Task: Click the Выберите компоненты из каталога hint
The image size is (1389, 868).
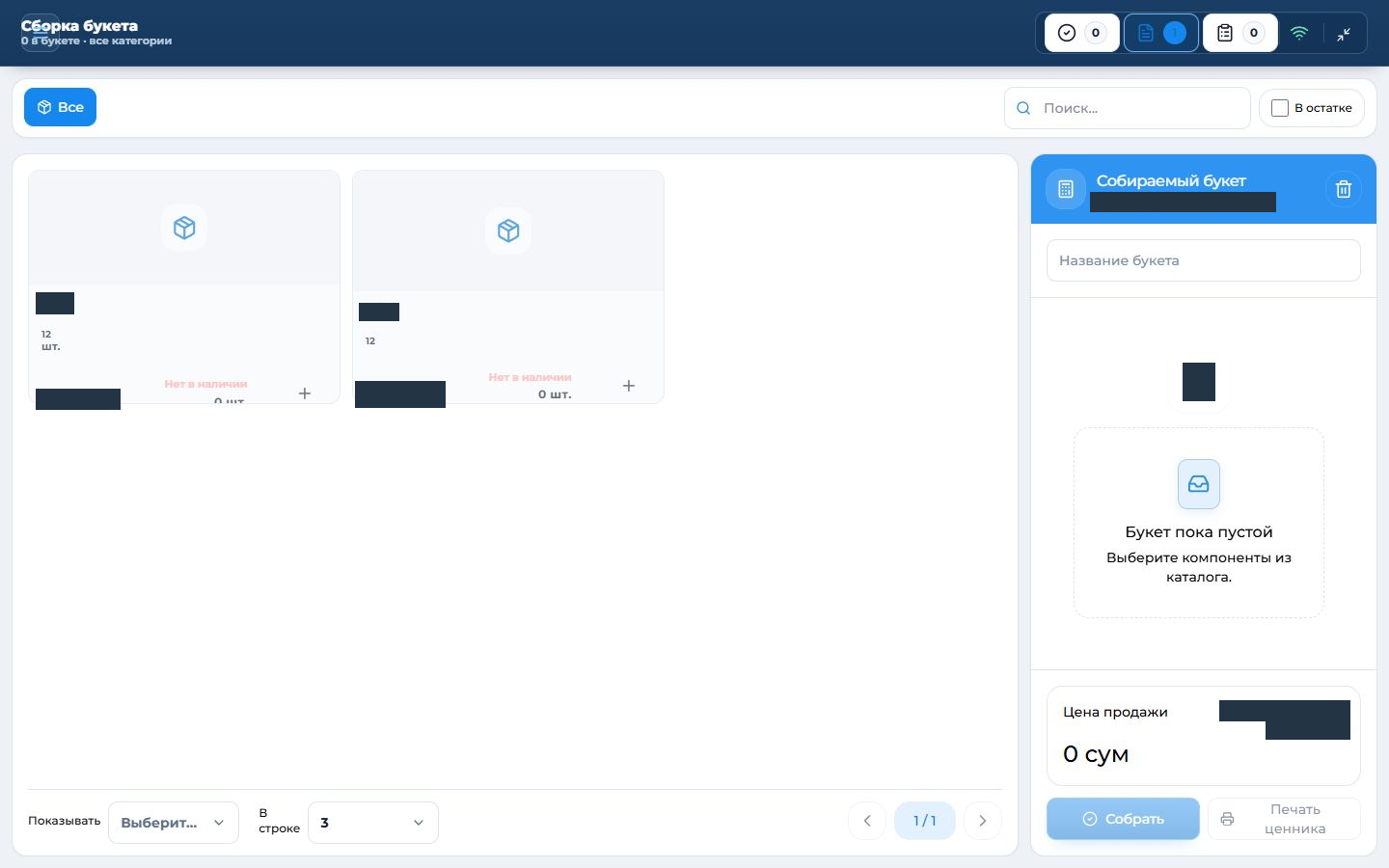Action: click(x=1199, y=567)
